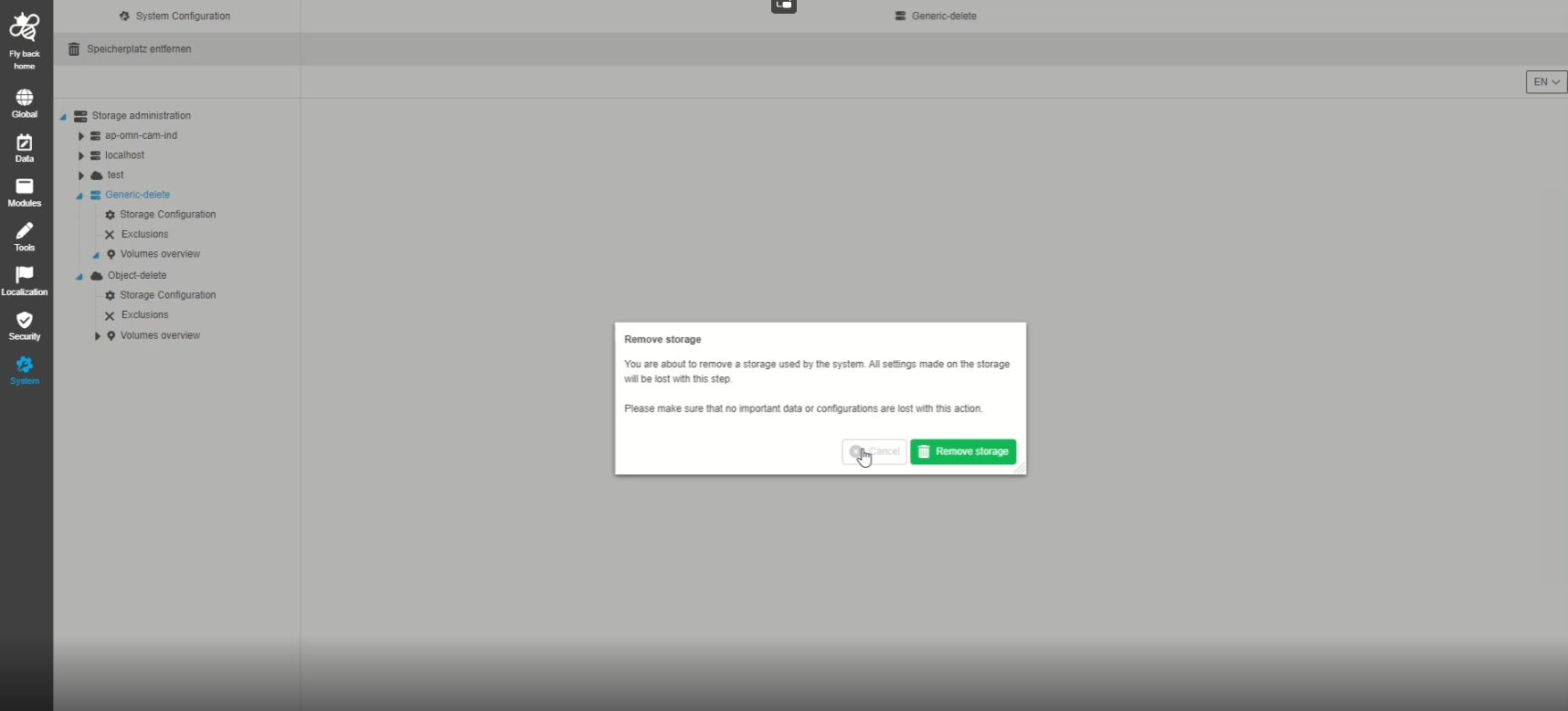Open the EN language dropdown
Viewport: 1568px width, 711px height.
tap(1546, 82)
